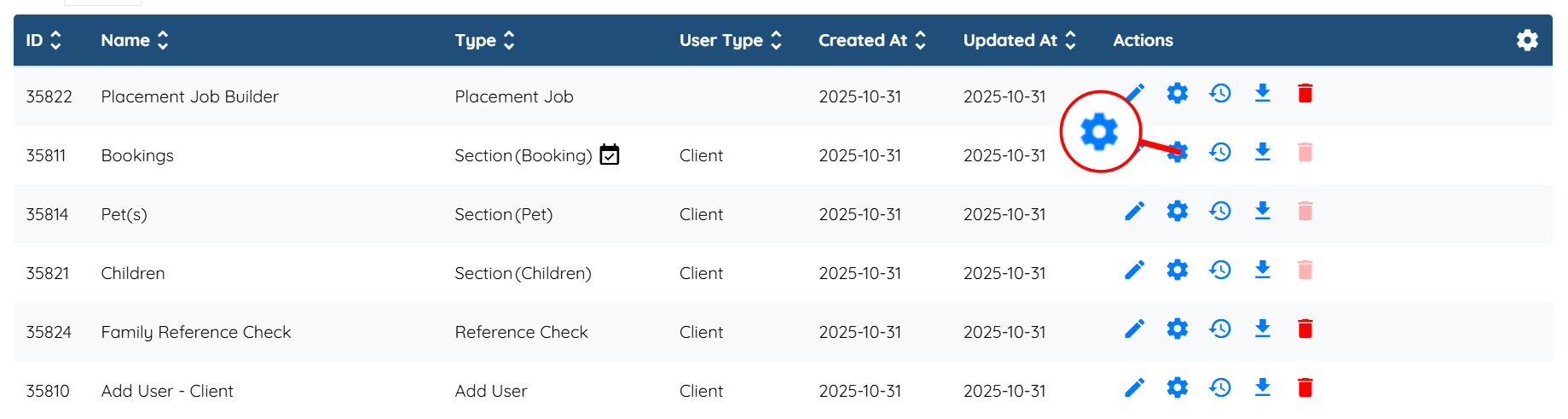Click the Family Reference Check name
The width and height of the screenshot is (1568, 419).
pos(196,332)
